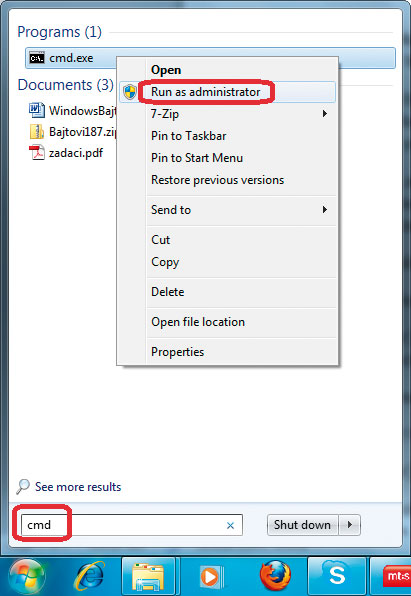This screenshot has width=411, height=596.
Task: Select Open file location
Action: click(198, 322)
